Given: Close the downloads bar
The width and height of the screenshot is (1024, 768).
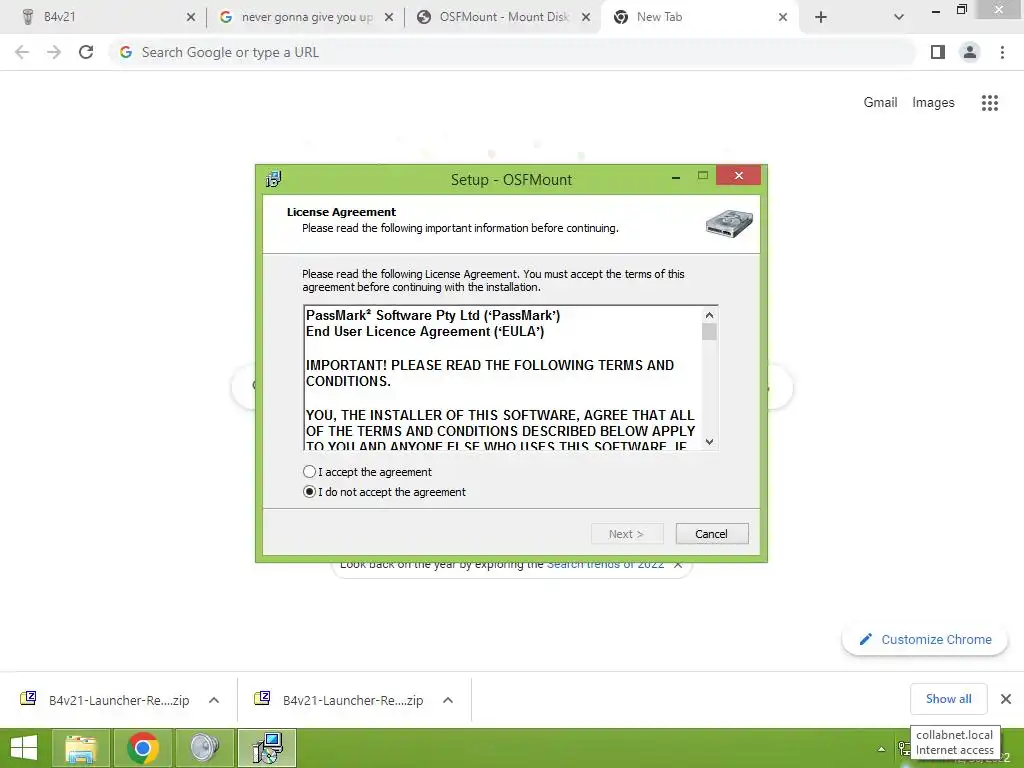Looking at the screenshot, I should (1006, 699).
